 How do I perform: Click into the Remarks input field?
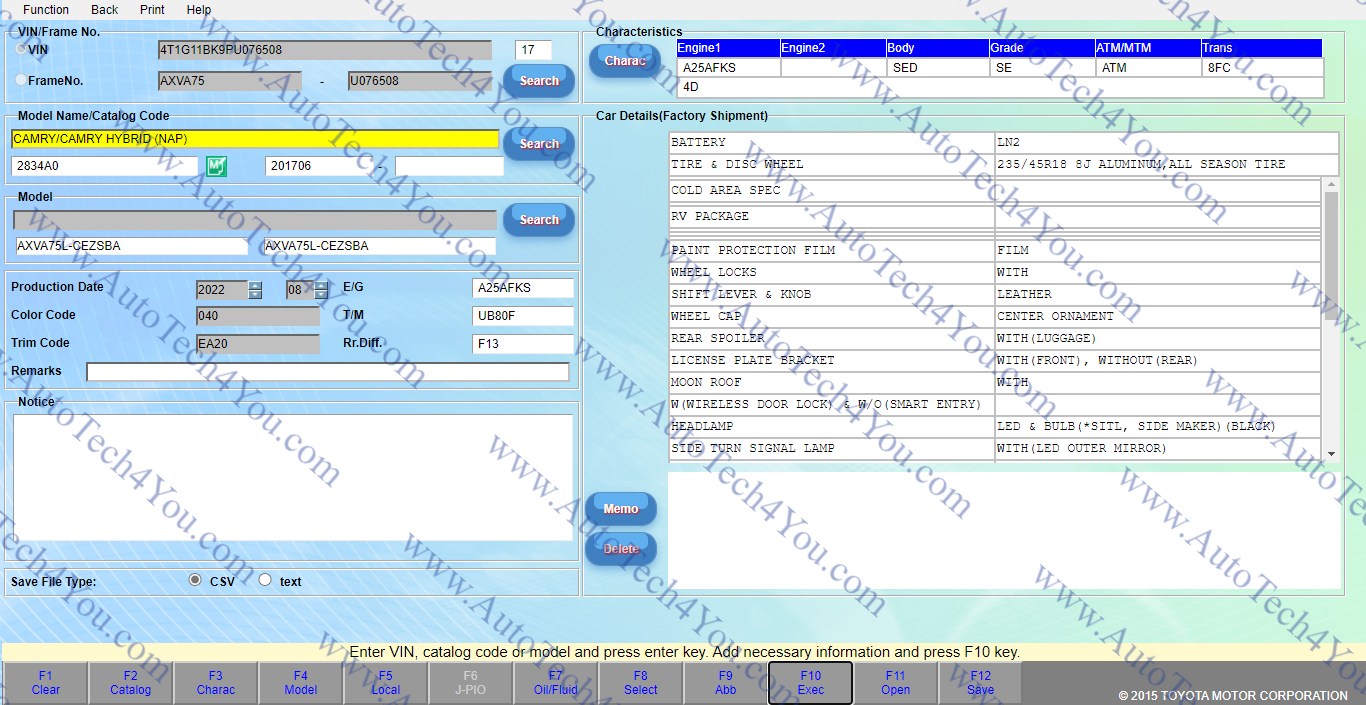click(x=327, y=372)
